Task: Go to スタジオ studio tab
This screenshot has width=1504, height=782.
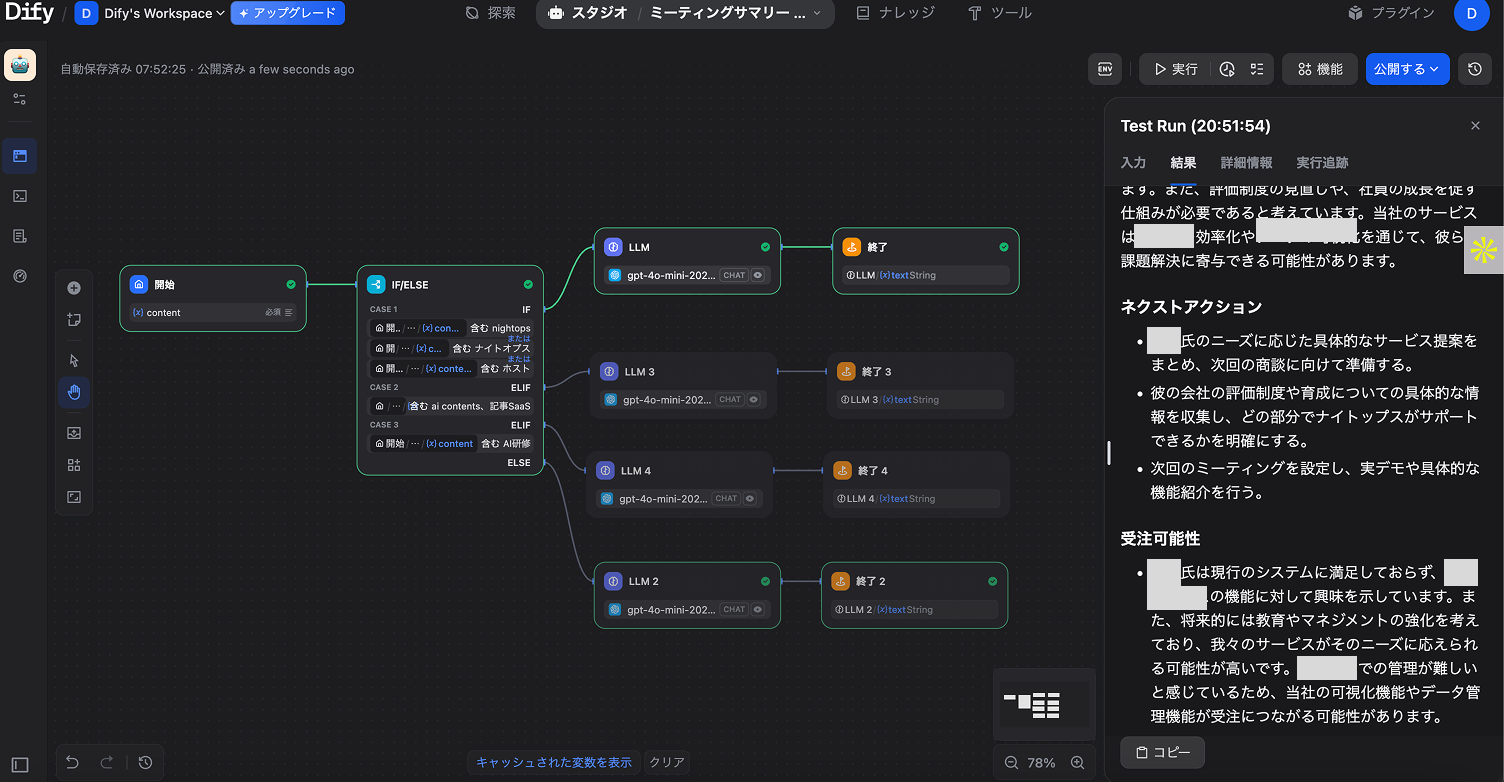Action: pyautogui.click(x=589, y=13)
